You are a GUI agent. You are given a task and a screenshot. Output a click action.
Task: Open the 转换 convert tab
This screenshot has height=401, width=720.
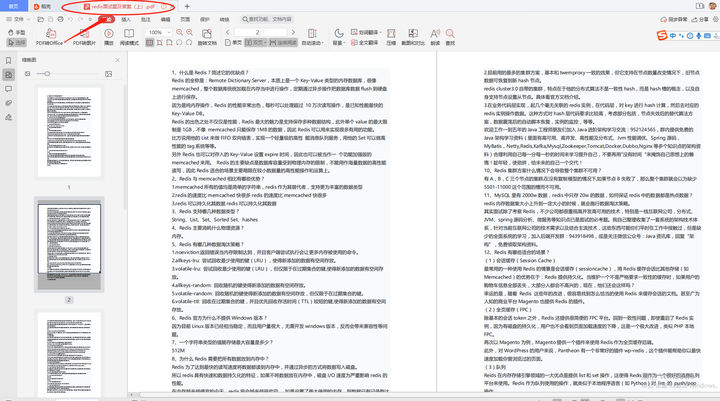(x=225, y=19)
